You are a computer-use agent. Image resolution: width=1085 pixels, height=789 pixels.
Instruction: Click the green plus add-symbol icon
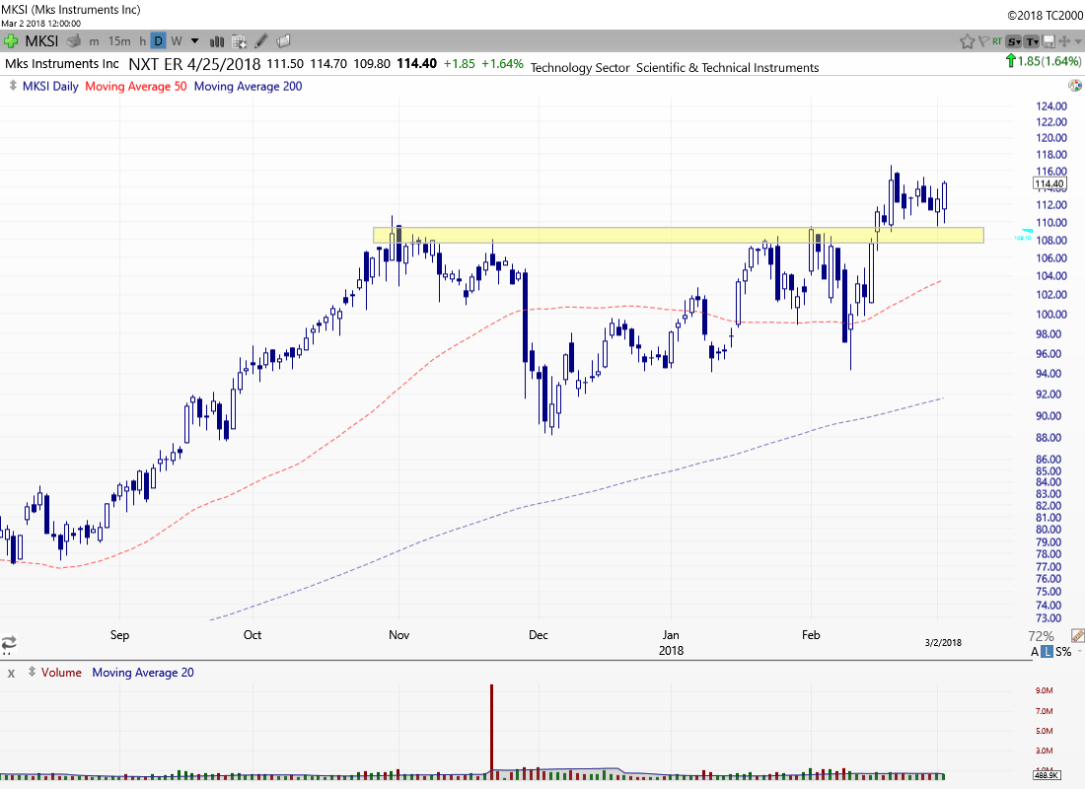pyautogui.click(x=11, y=41)
